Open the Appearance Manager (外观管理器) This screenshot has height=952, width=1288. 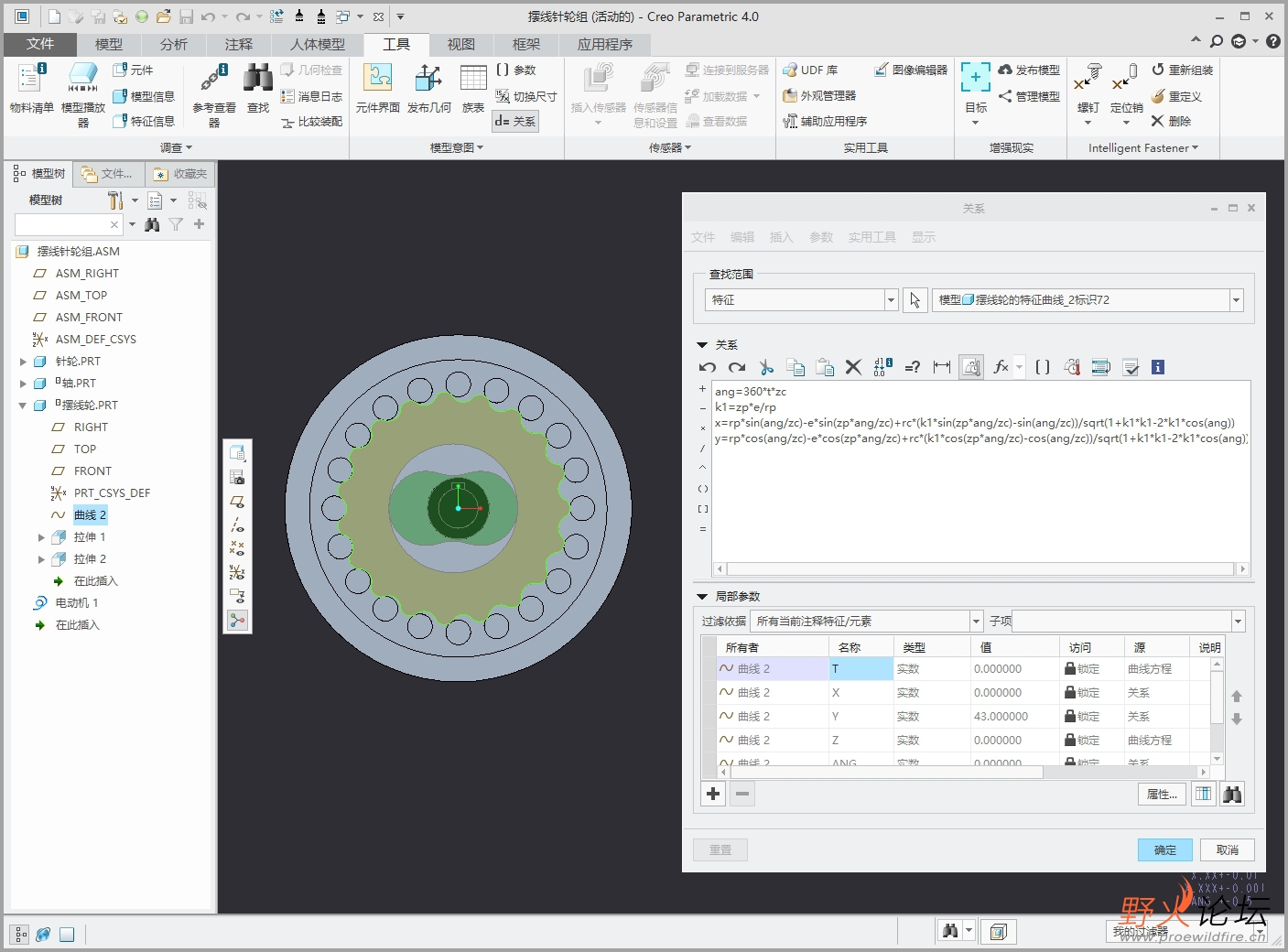820,95
